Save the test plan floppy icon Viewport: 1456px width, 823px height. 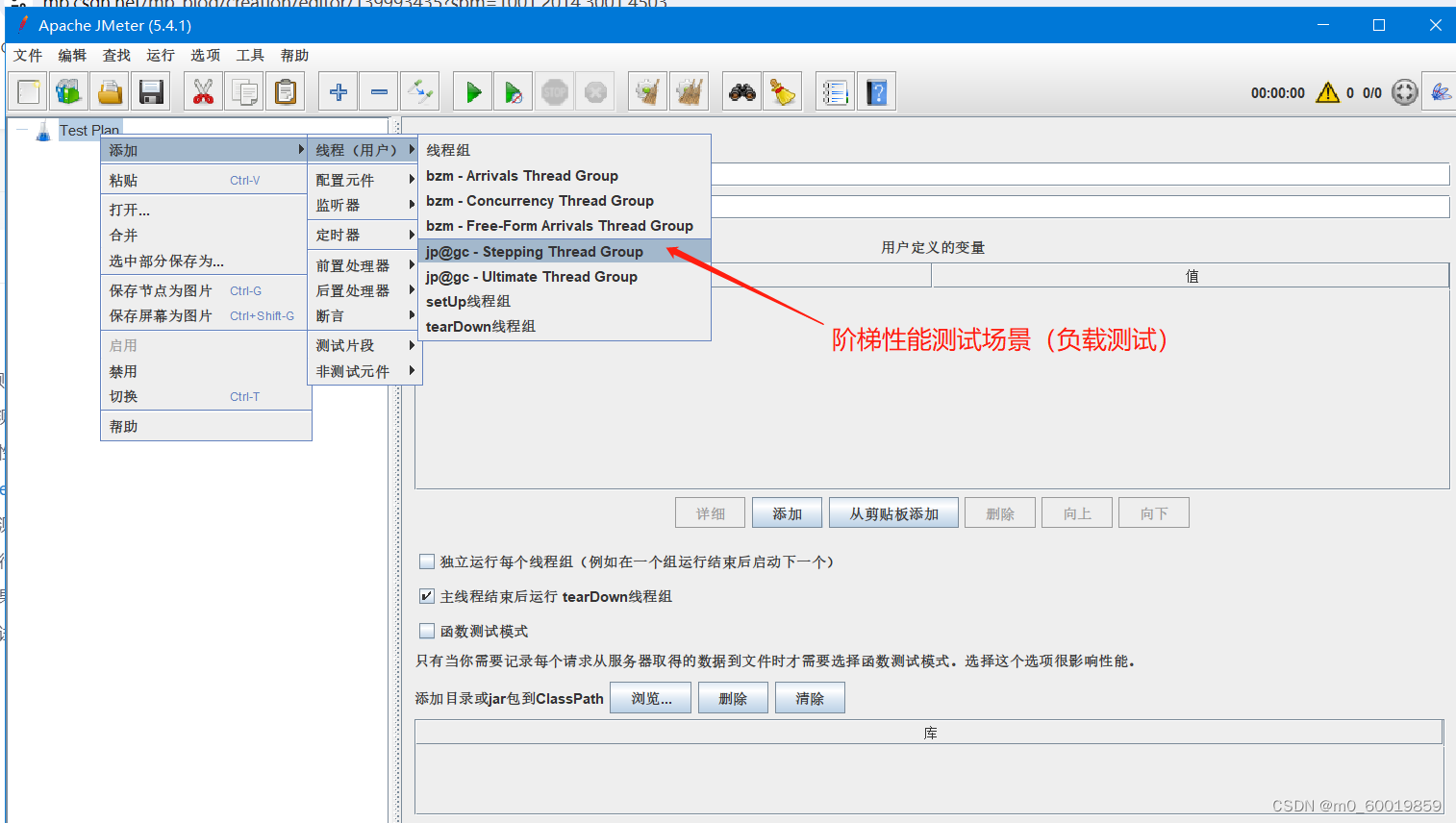tap(151, 92)
